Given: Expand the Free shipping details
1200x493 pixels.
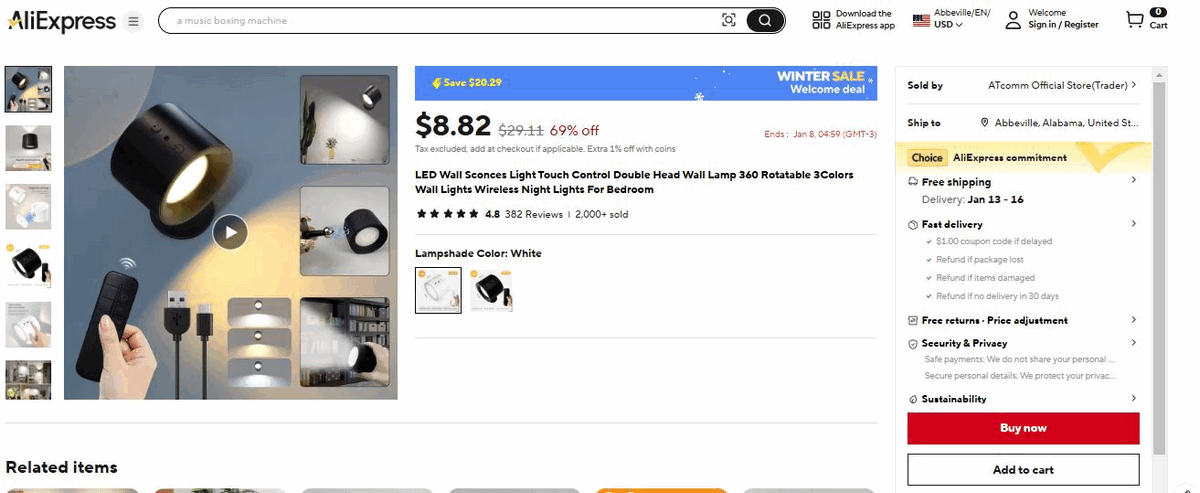Looking at the screenshot, I should click(x=1133, y=181).
